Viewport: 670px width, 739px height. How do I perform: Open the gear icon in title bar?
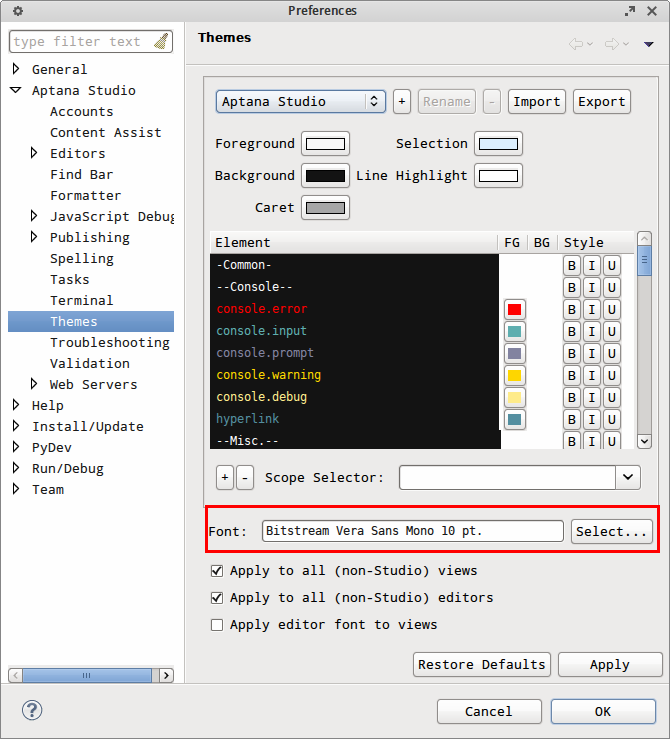(x=17, y=10)
